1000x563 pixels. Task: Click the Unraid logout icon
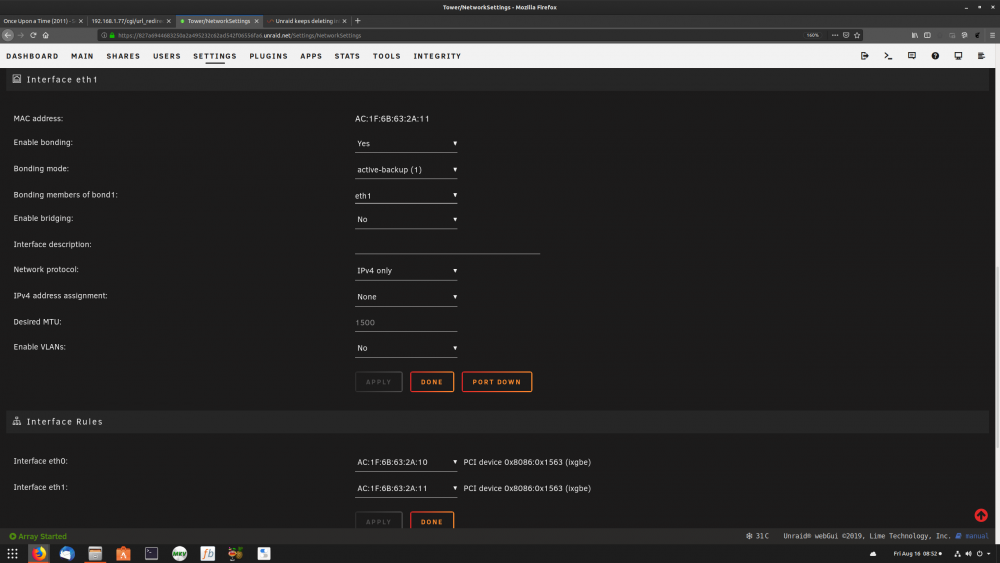pos(864,56)
